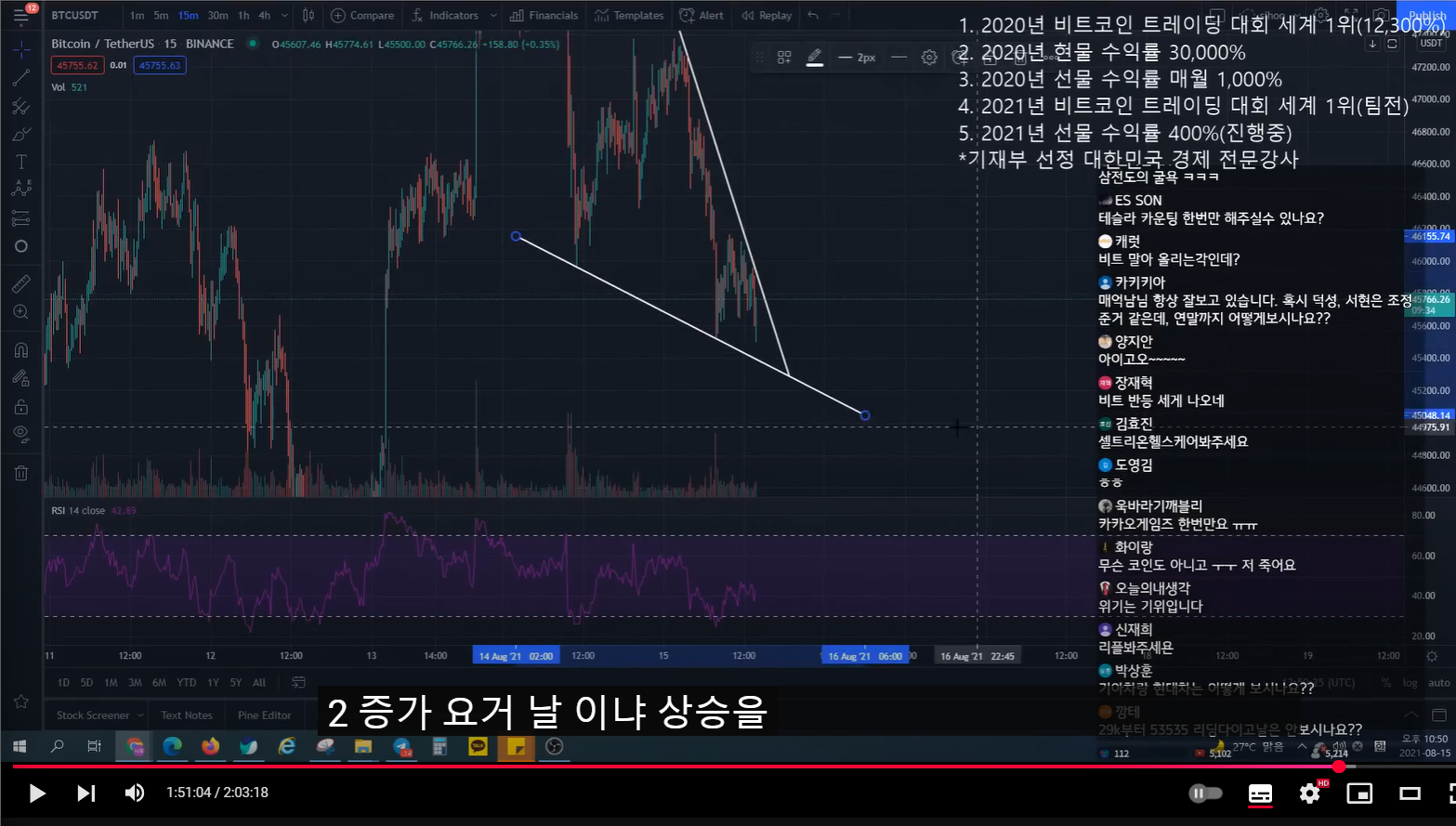Toggle hide all drawings eye icon
Screen dimensions: 1456x826
(x=21, y=434)
